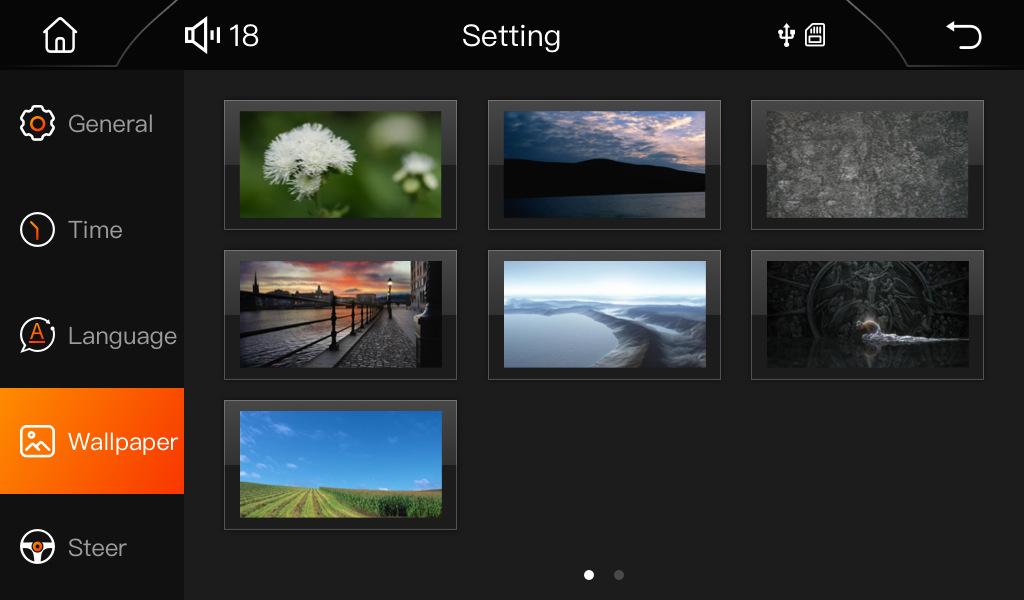This screenshot has height=600, width=1024.
Task: Tap the Home icon
Action: 60,36
